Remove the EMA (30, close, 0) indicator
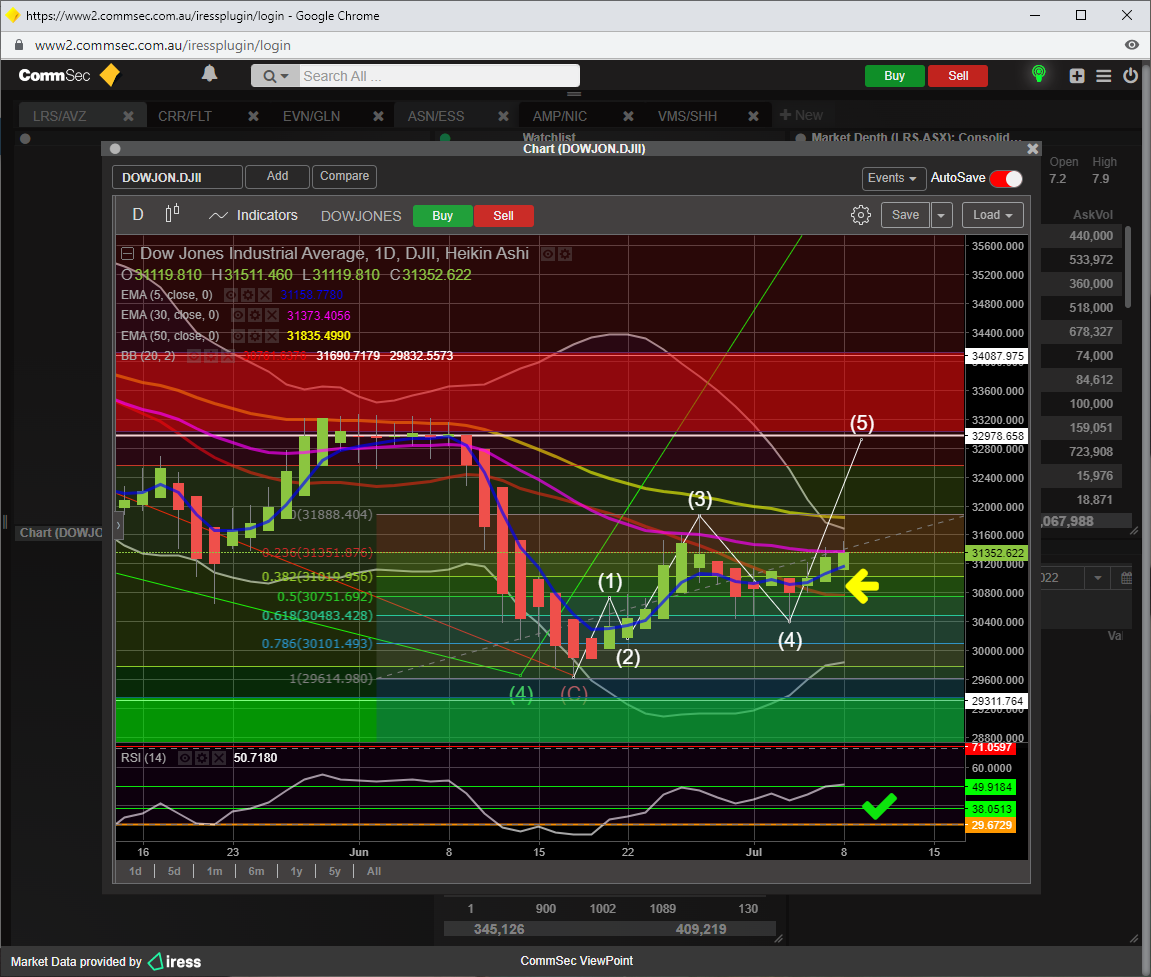The width and height of the screenshot is (1151, 977). tap(272, 315)
